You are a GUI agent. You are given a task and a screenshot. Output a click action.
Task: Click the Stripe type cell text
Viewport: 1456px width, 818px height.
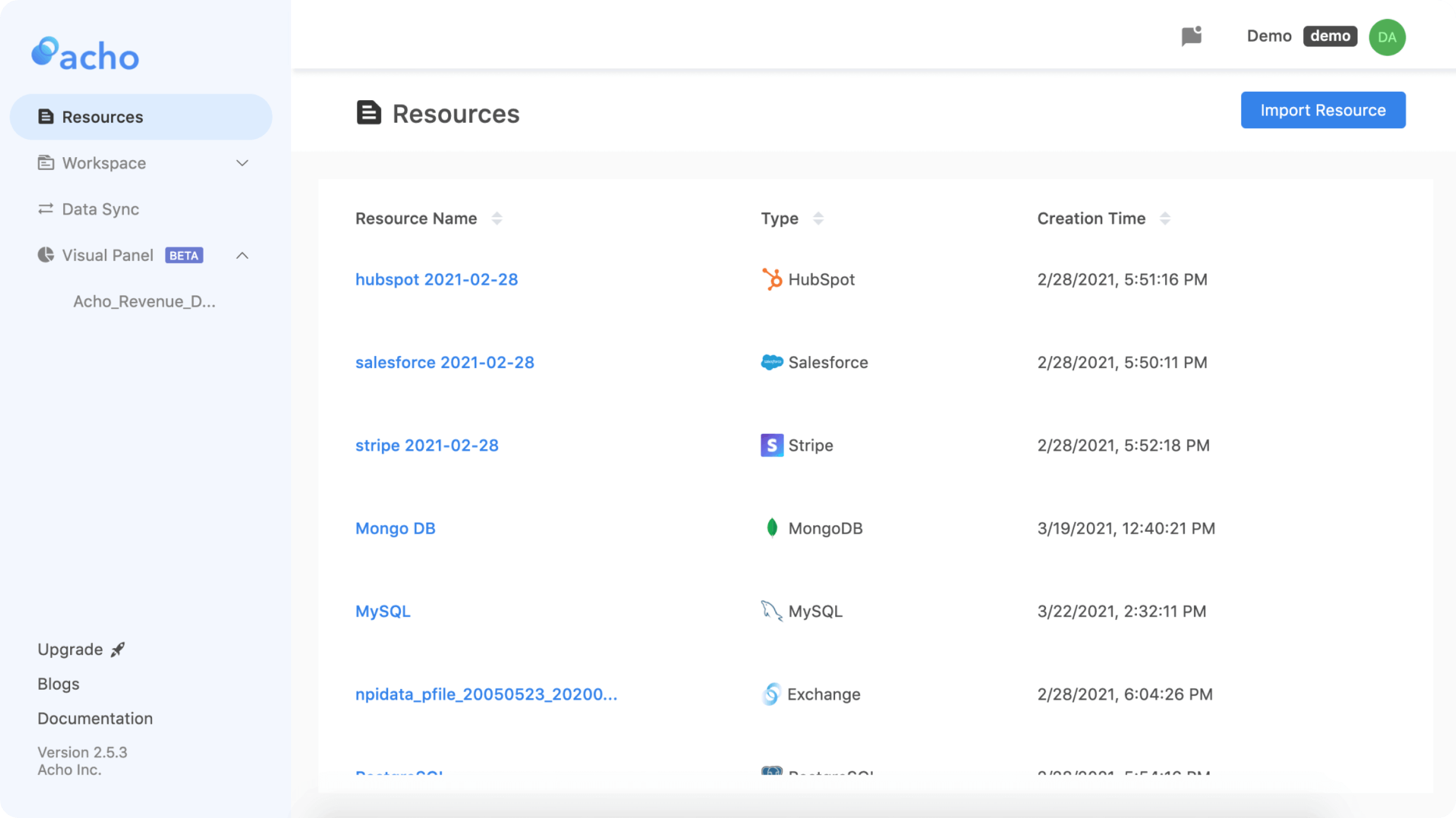tap(810, 446)
